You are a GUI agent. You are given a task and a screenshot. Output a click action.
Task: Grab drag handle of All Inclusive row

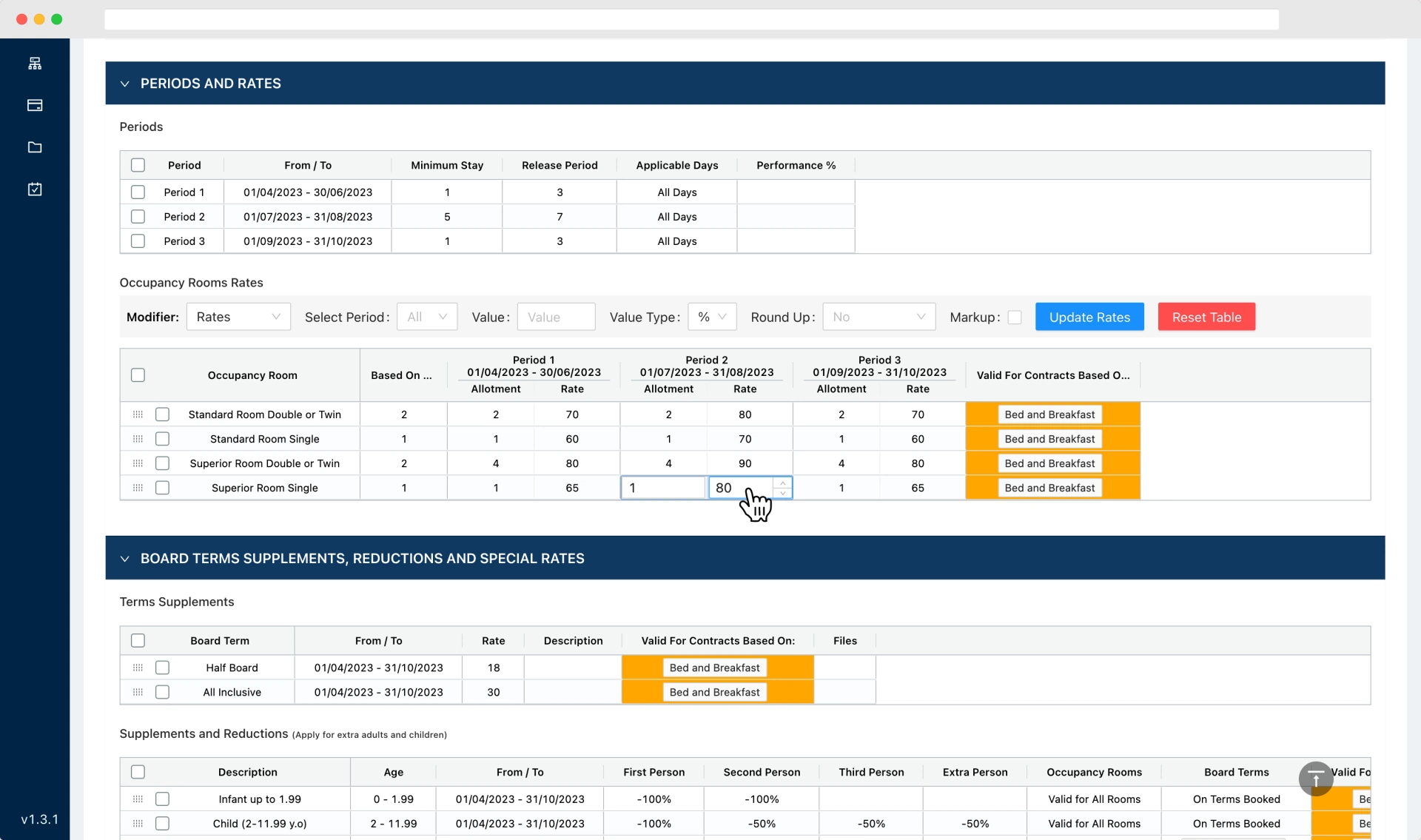(x=138, y=692)
